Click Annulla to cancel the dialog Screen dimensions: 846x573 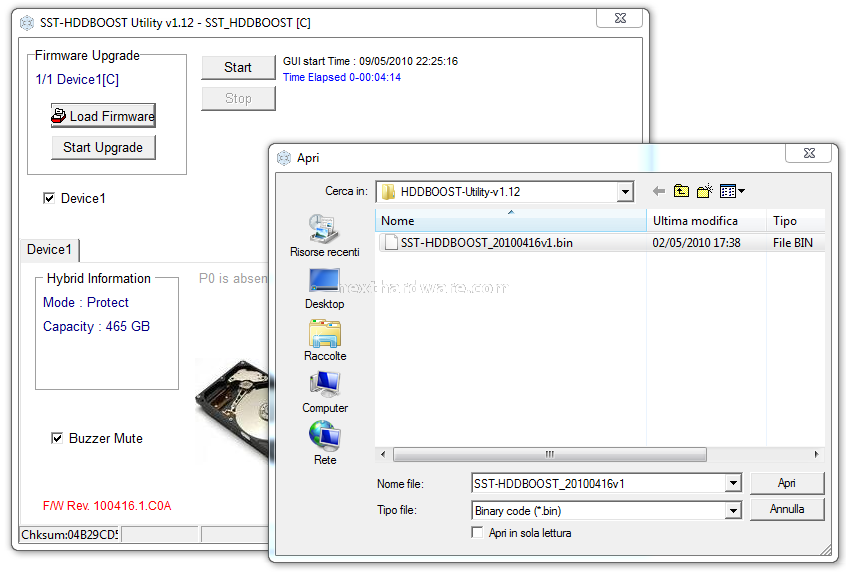(787, 509)
